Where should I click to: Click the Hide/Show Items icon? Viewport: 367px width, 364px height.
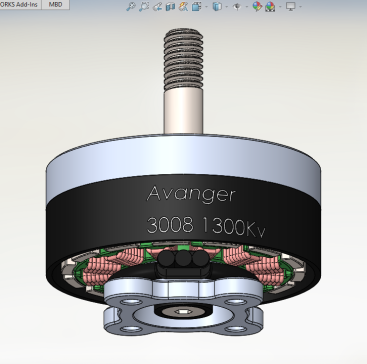tap(237, 6)
